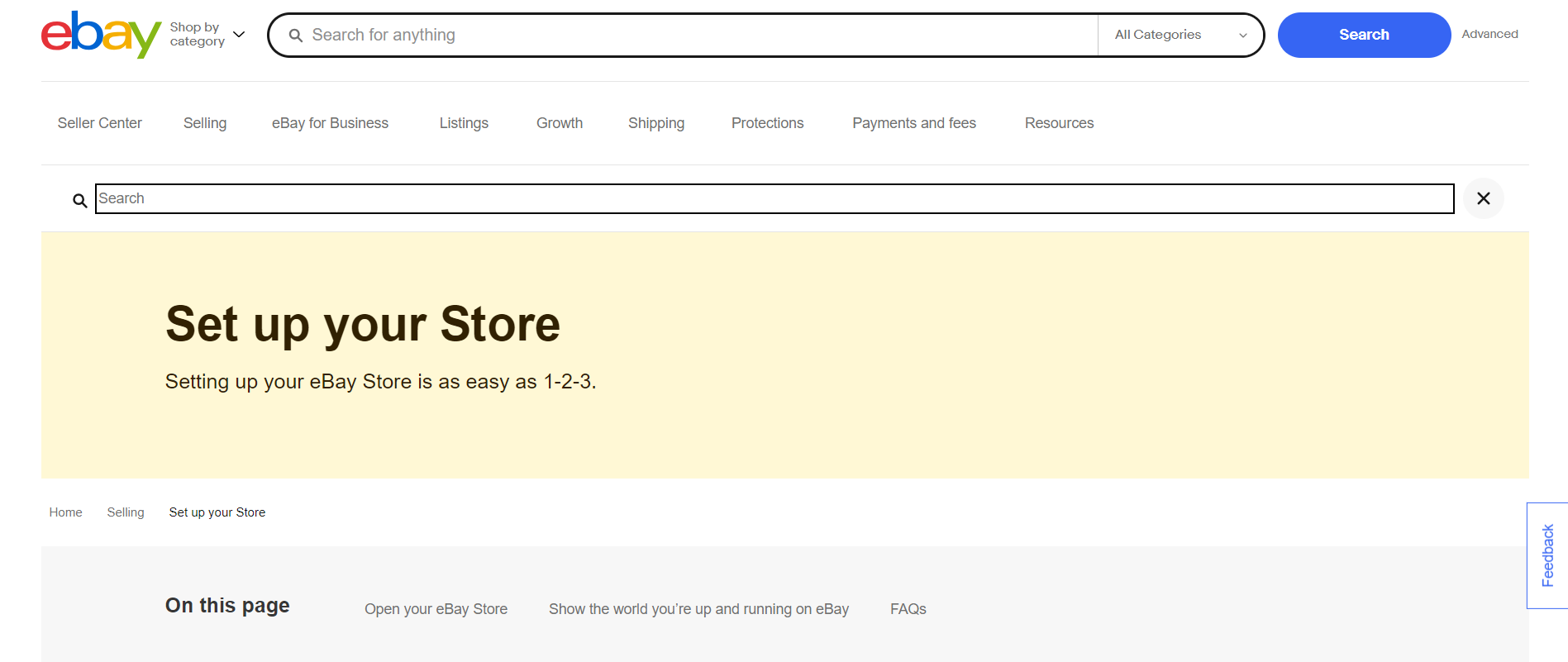Viewport: 1568px width, 662px height.
Task: Close the Seller Center search with X
Action: 1484,198
